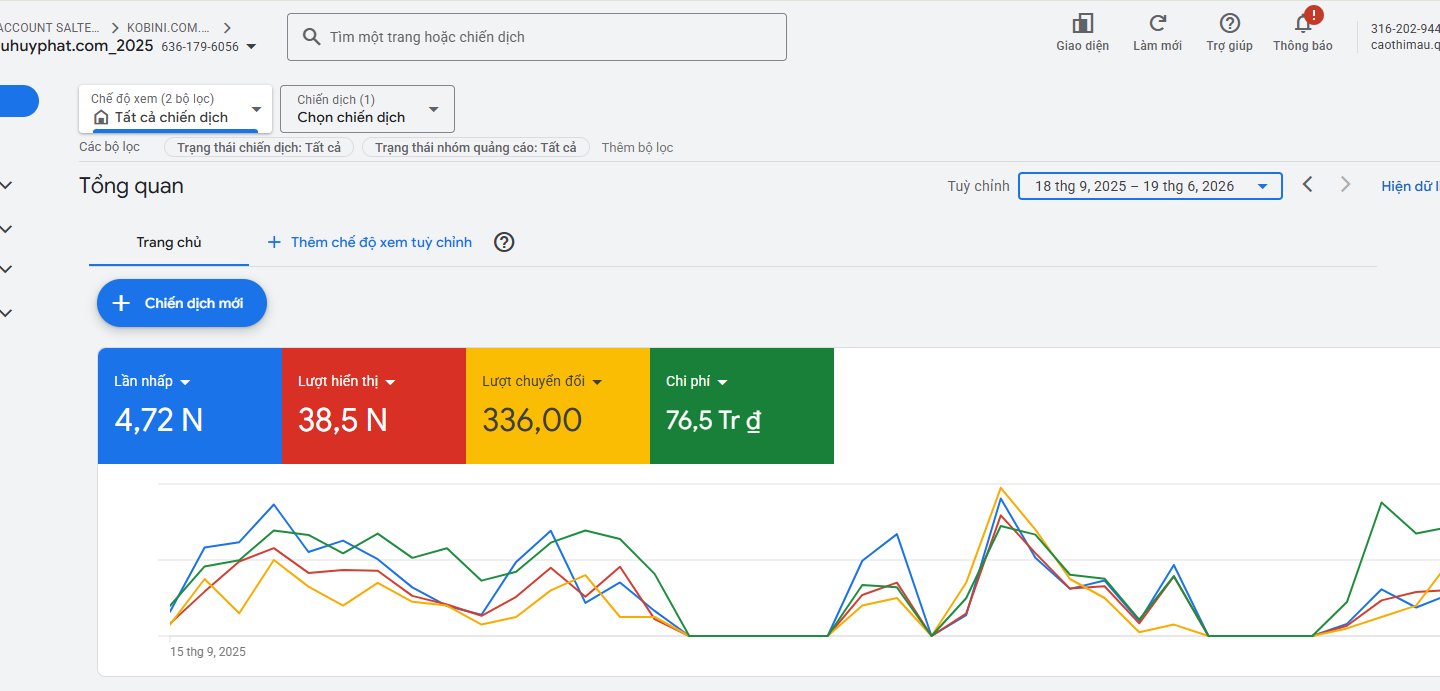
Task: Click the Trạng thái nhóm quảng cáo filter chip
Action: pos(476,148)
